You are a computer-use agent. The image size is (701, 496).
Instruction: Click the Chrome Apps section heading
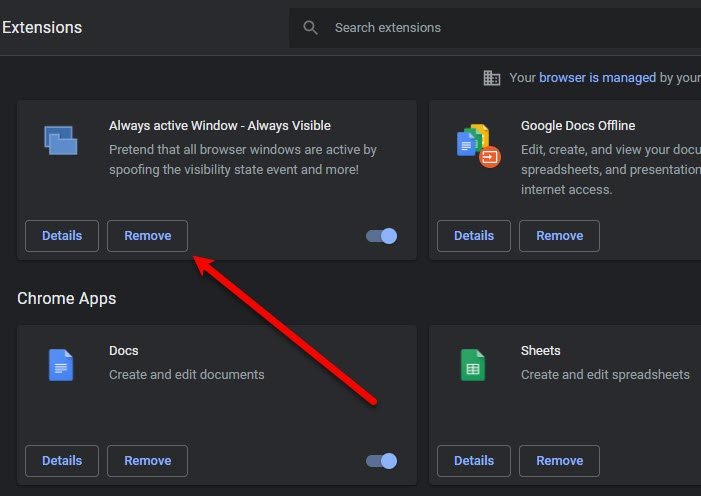(67, 298)
